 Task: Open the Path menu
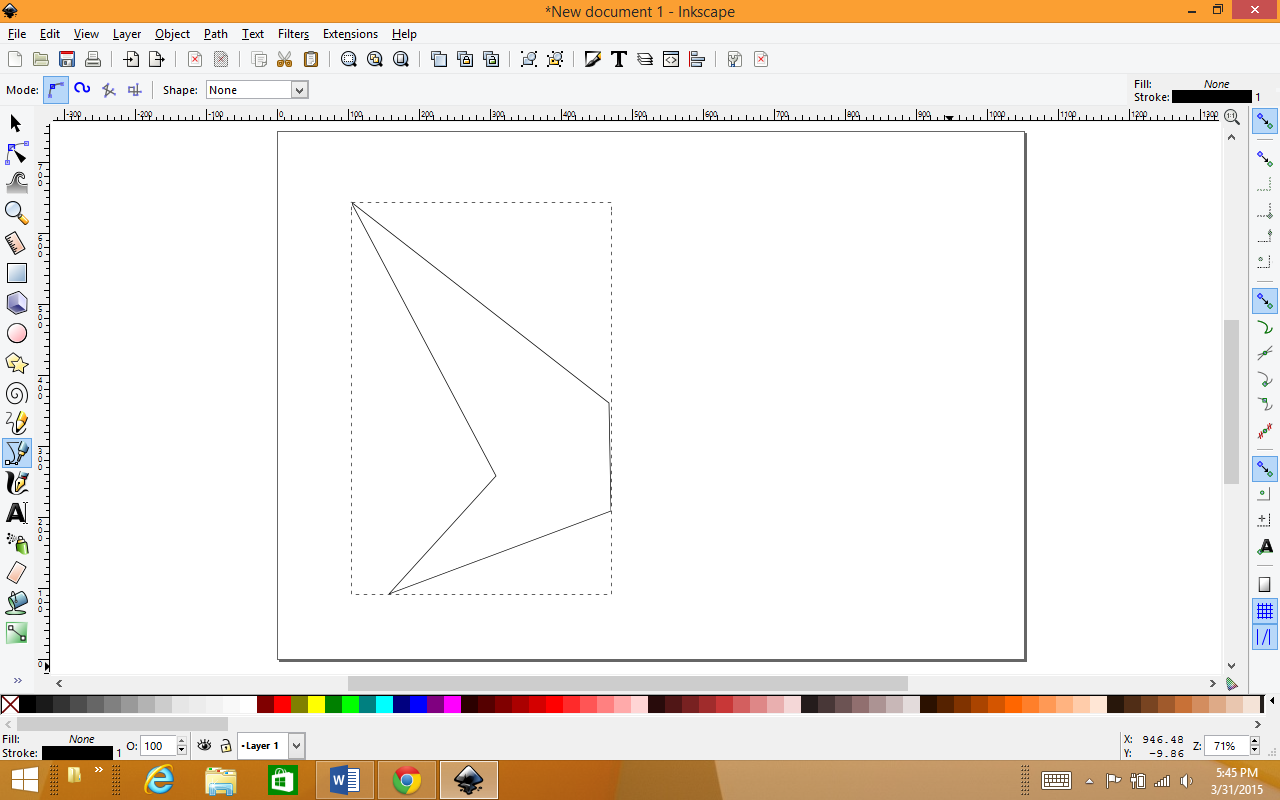pyautogui.click(x=215, y=33)
